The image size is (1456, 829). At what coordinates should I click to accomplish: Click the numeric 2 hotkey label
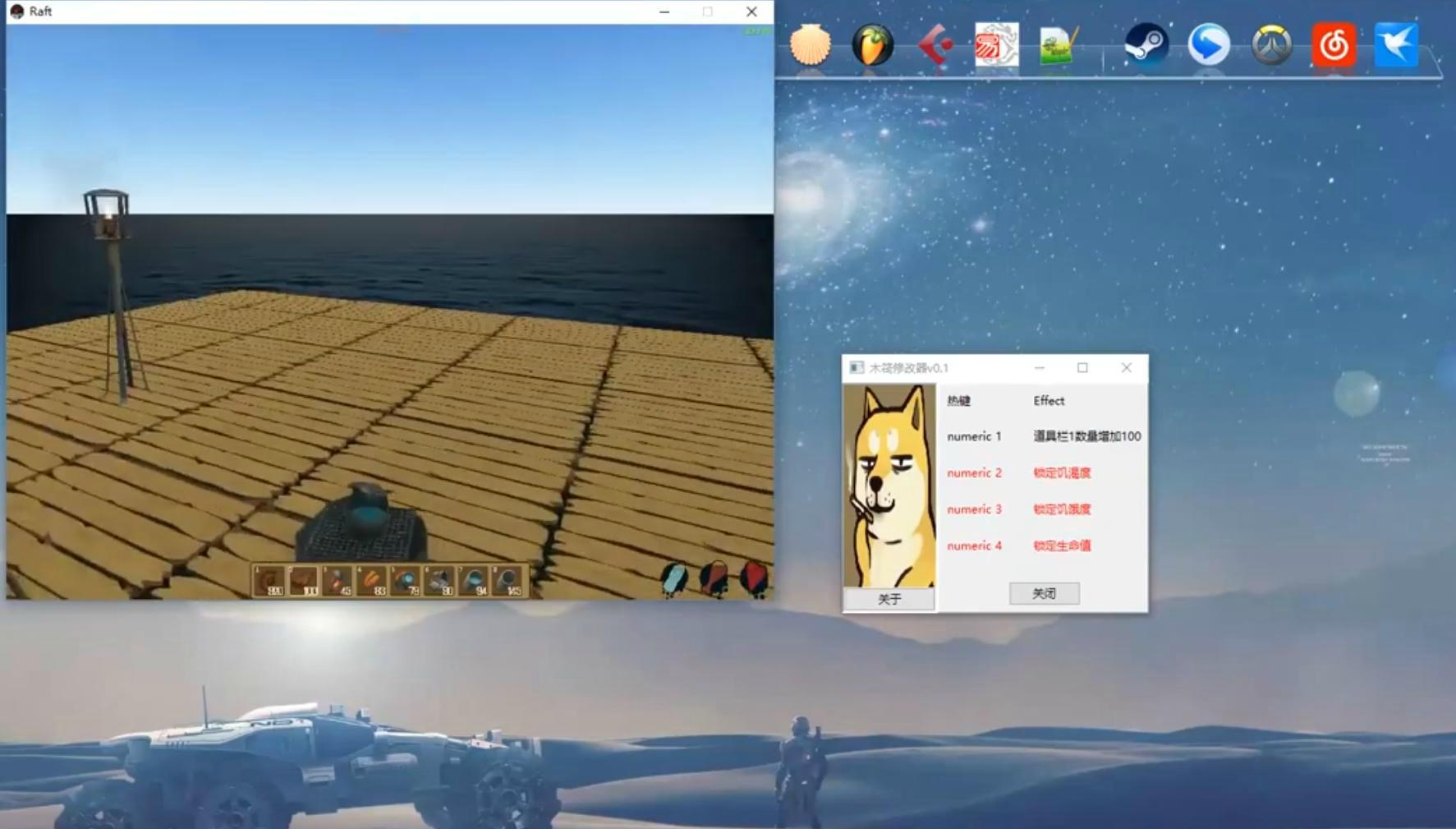[974, 473]
